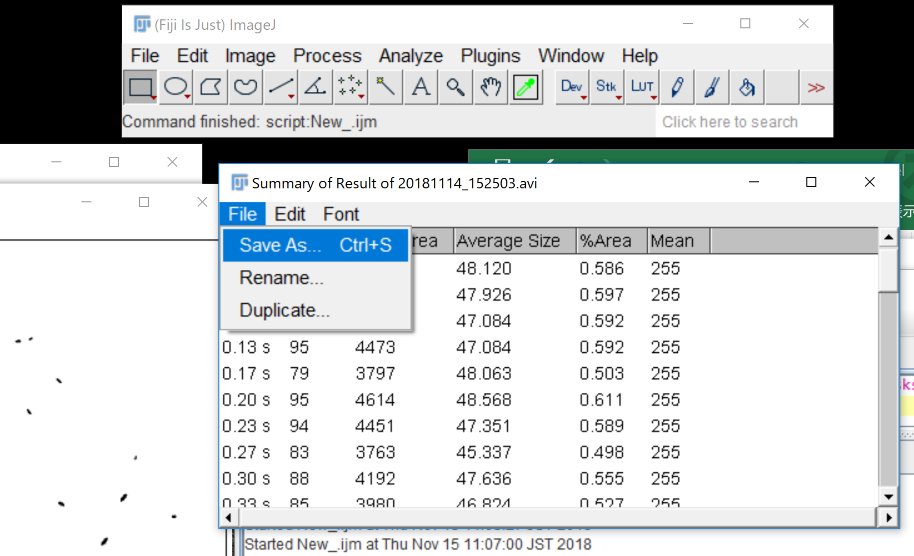Click the ImageJ main window title icon
Viewport: 914px width, 556px height.
click(x=142, y=24)
